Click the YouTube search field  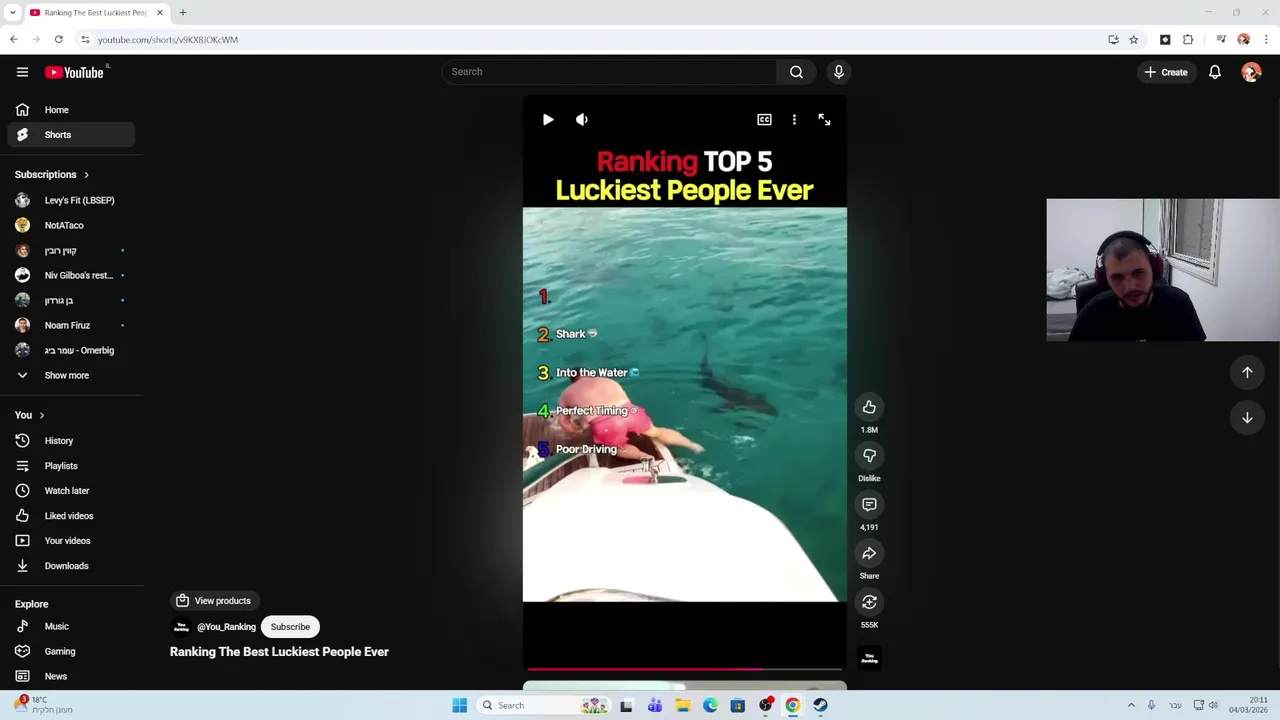[608, 72]
